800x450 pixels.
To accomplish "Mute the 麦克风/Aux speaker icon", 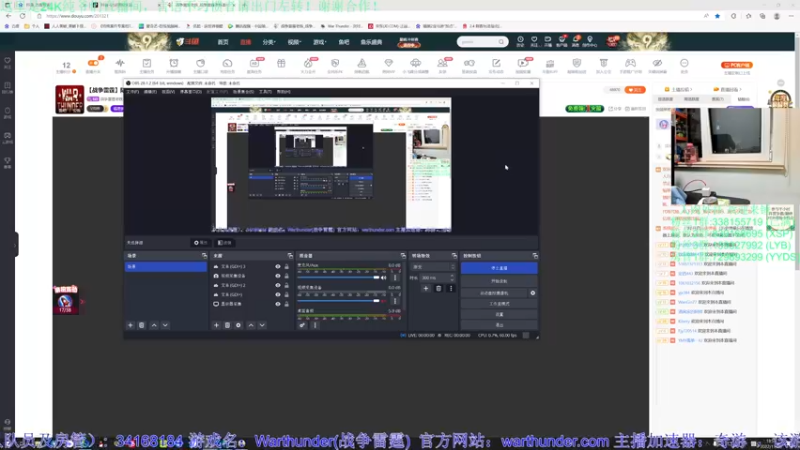I will 384,278.
